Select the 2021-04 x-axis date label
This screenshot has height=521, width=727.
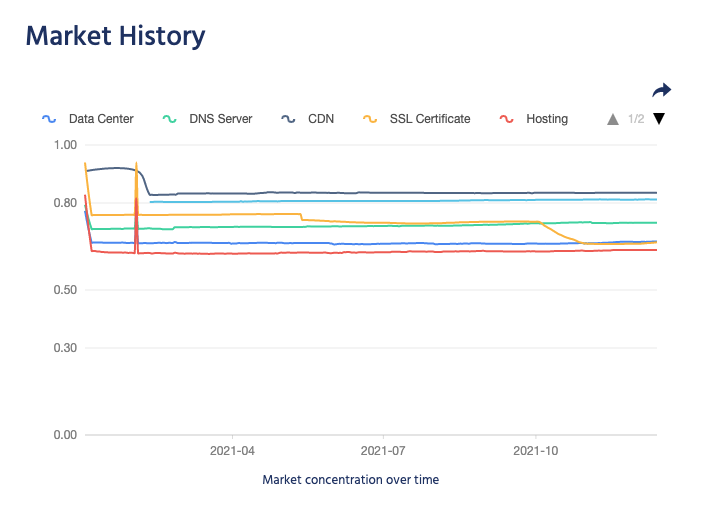point(232,451)
